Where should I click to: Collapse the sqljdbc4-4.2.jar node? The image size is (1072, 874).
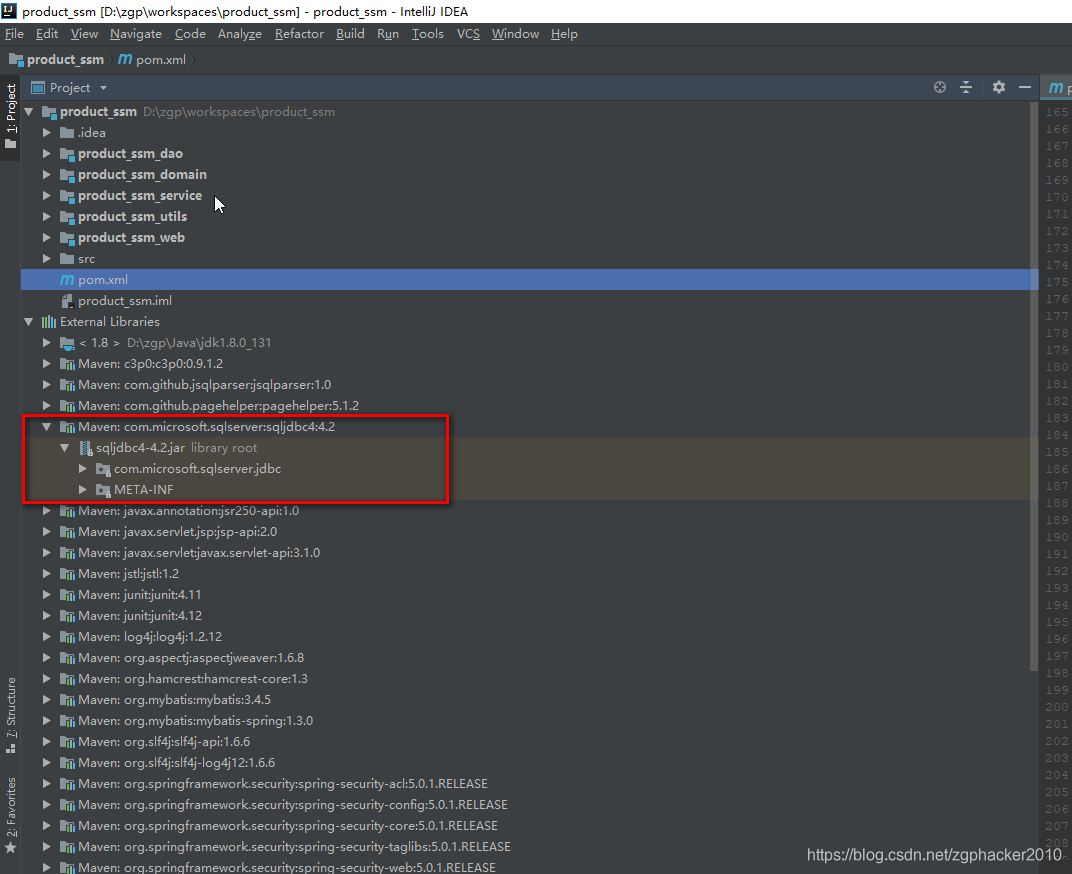point(65,448)
